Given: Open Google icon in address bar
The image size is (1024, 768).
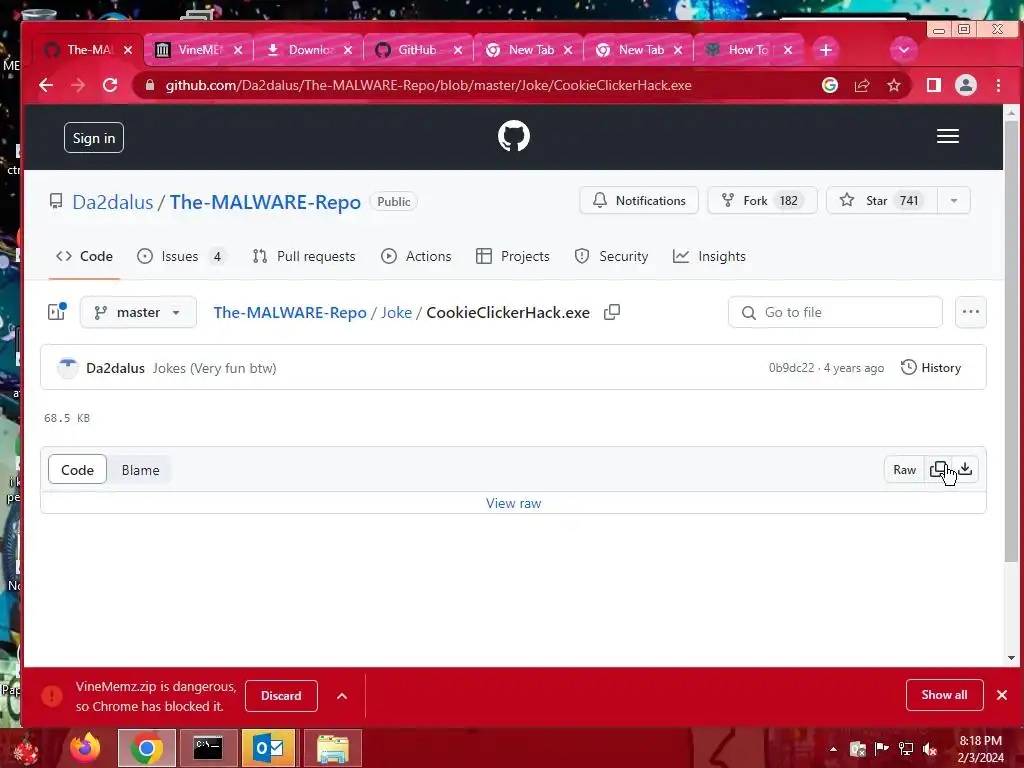Looking at the screenshot, I should (829, 85).
